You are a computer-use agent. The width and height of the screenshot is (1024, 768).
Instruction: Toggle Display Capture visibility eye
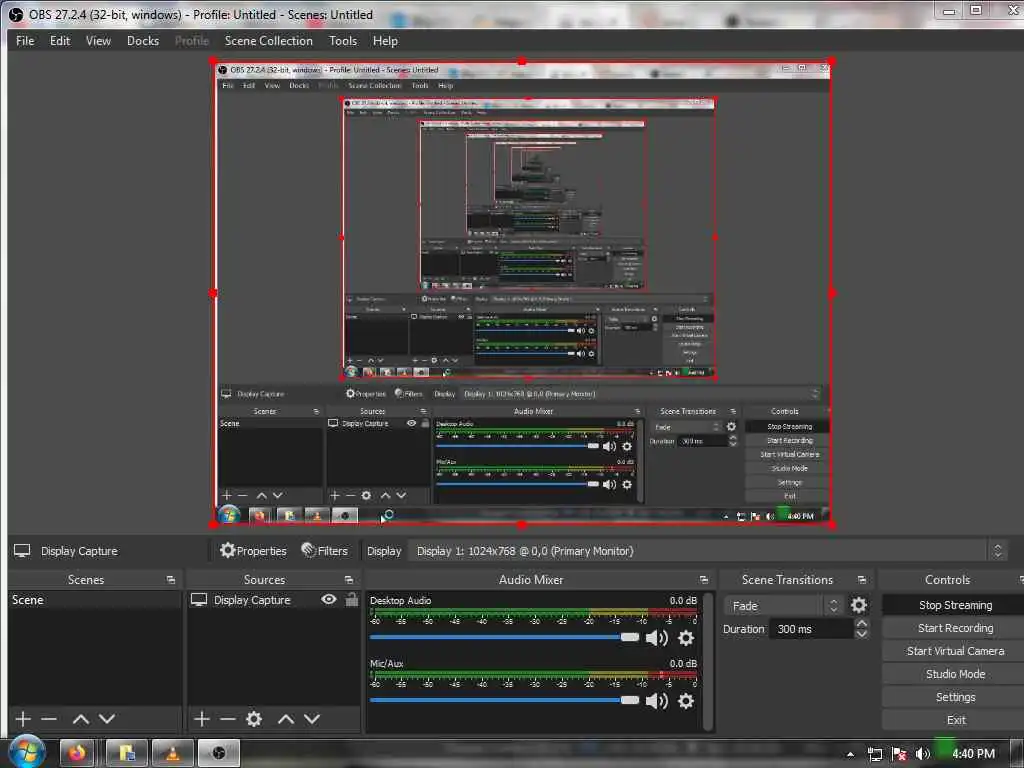pos(328,599)
